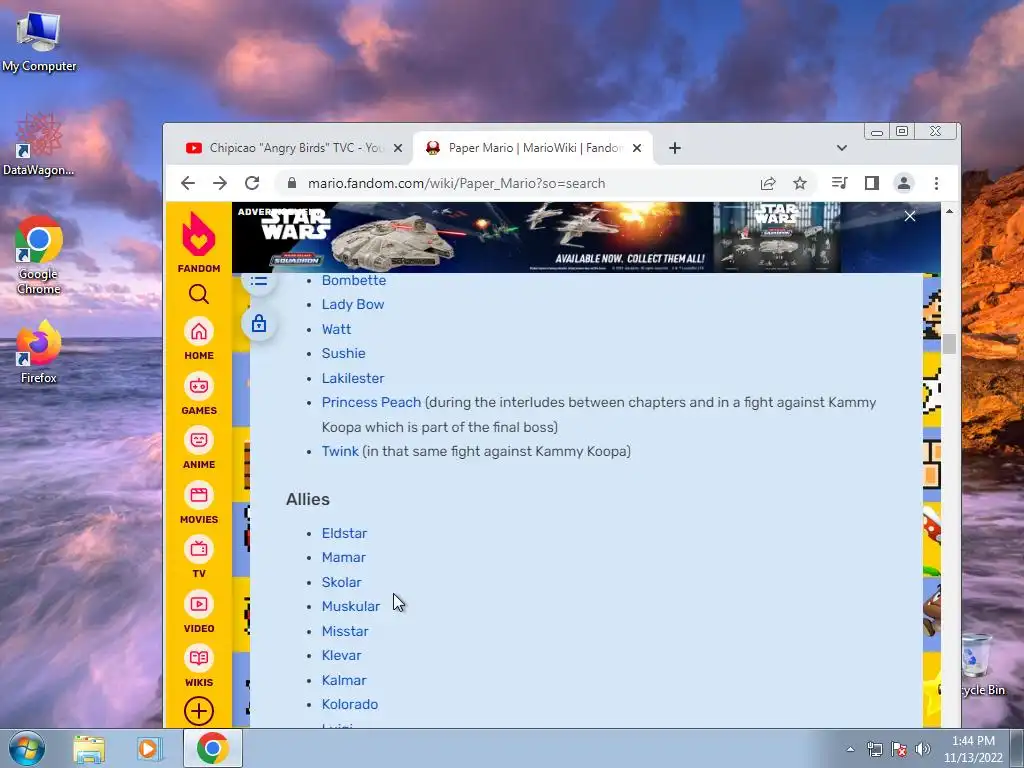This screenshot has height=768, width=1024.
Task: Click the Chrome taskbar button
Action: pos(212,748)
